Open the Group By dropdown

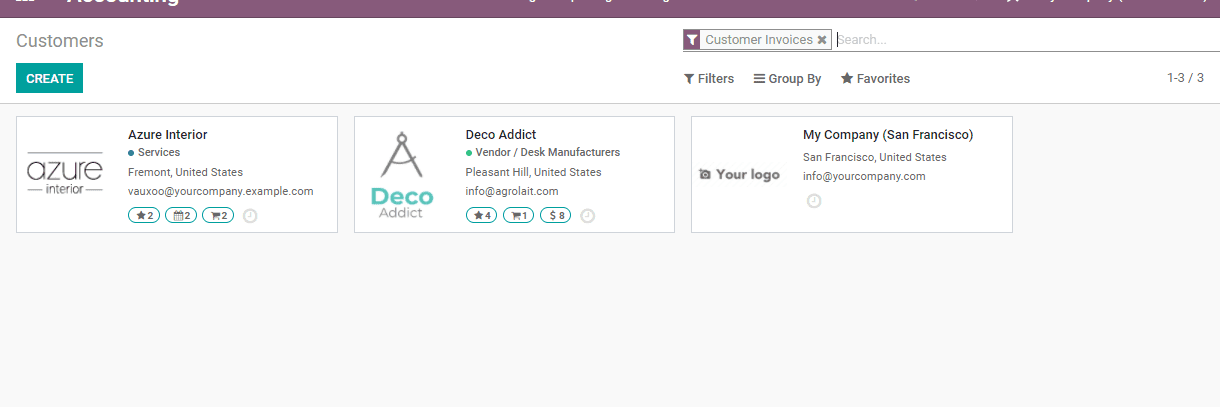(x=787, y=78)
